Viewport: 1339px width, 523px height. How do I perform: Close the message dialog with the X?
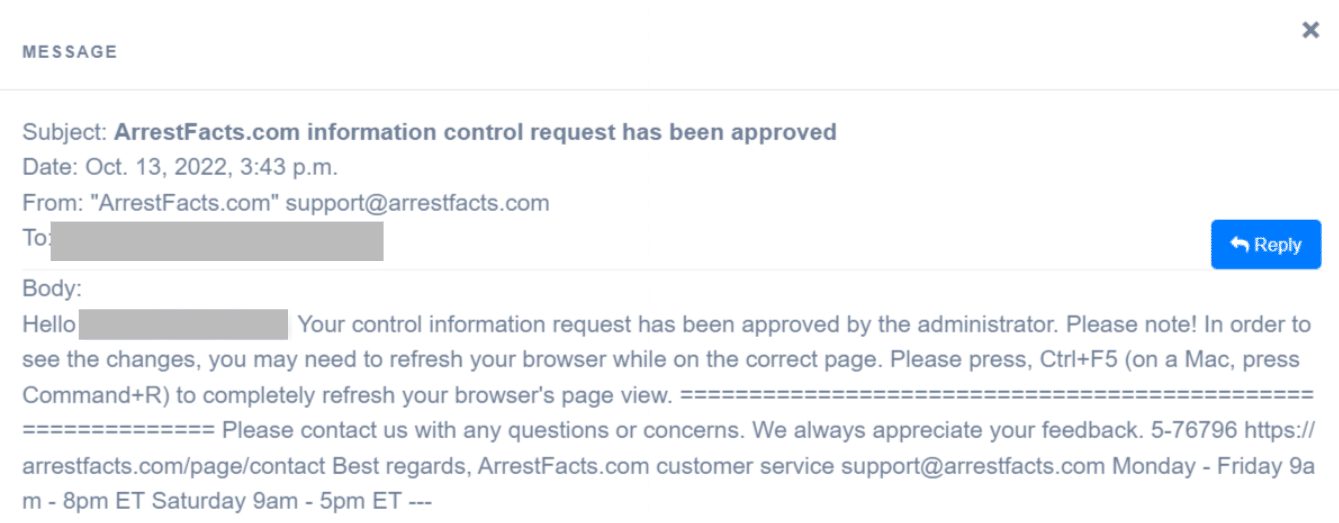pyautogui.click(x=1310, y=30)
